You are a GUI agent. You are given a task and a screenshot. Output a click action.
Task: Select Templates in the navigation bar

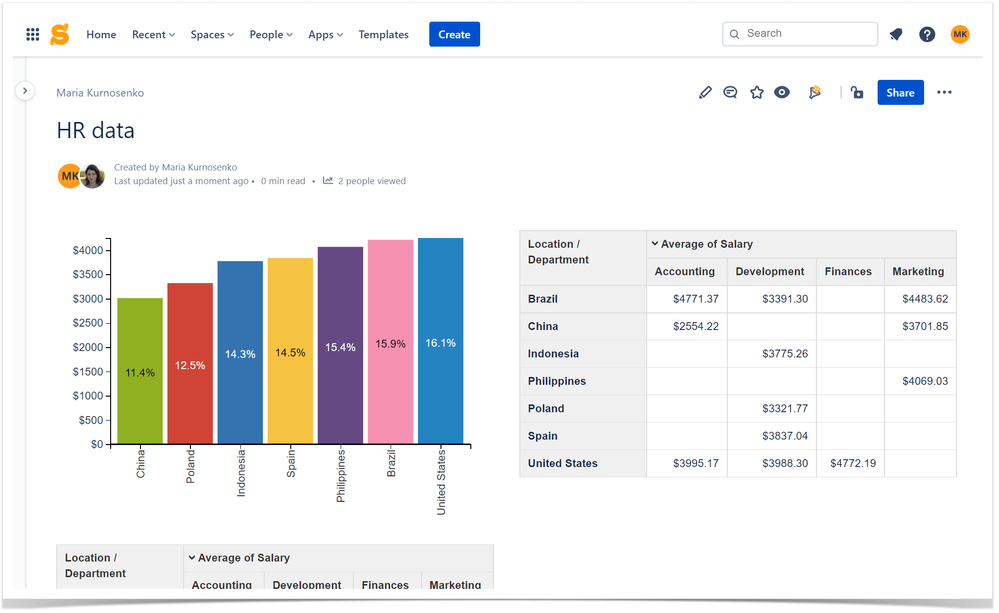click(383, 34)
